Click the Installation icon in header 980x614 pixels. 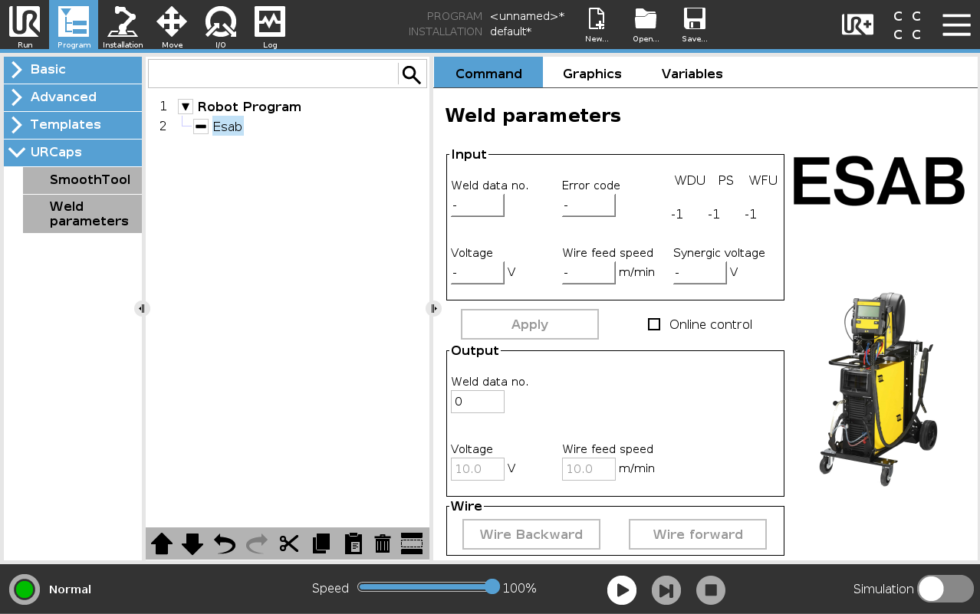click(123, 25)
